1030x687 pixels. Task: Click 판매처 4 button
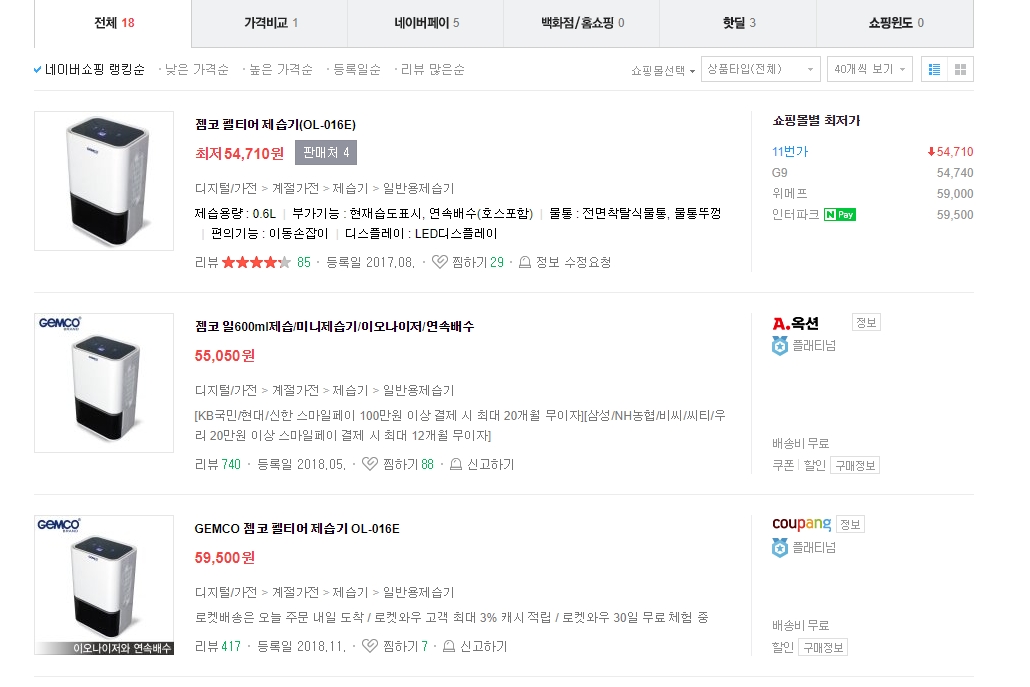(326, 152)
